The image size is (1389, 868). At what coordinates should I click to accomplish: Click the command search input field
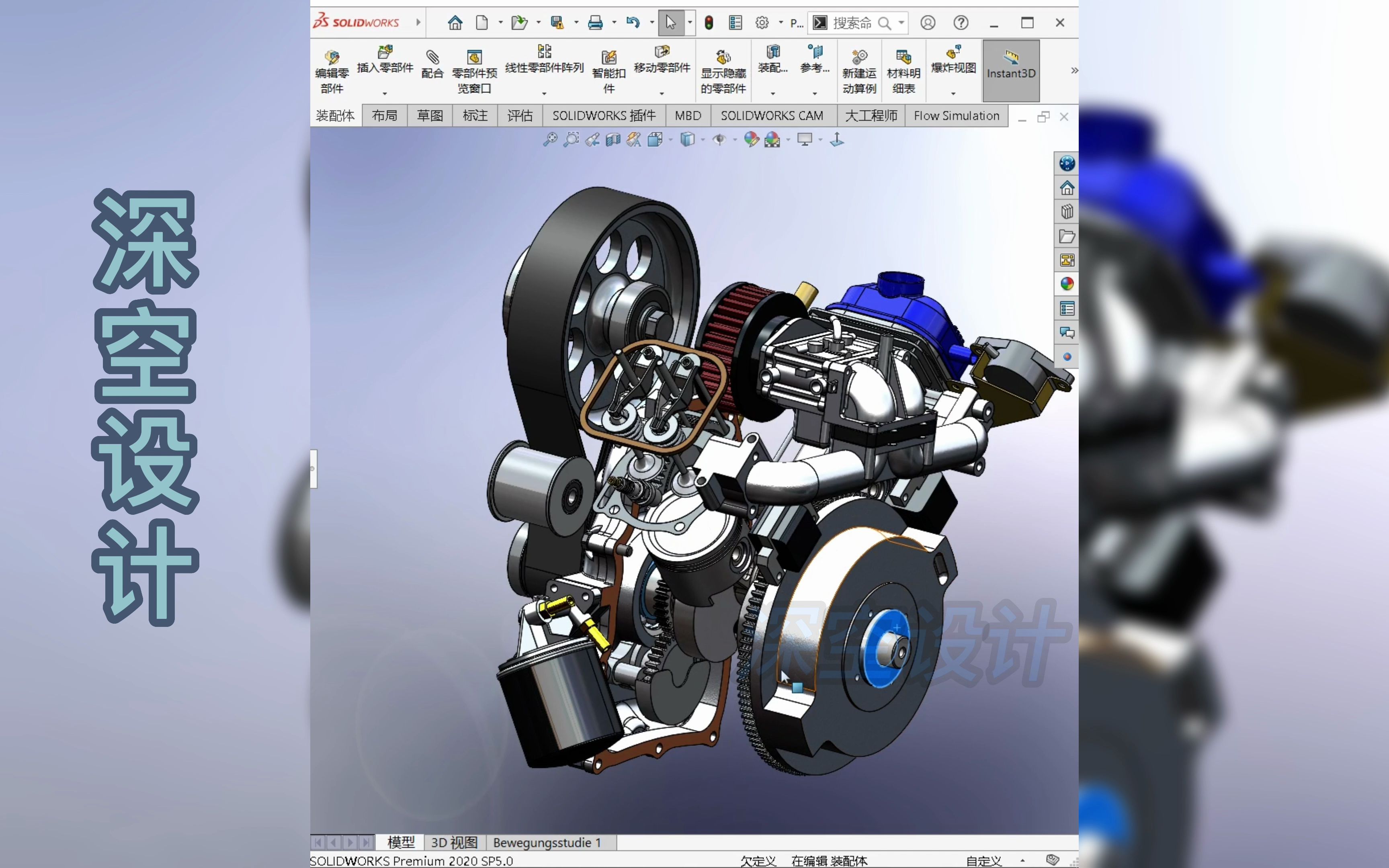tap(852, 23)
